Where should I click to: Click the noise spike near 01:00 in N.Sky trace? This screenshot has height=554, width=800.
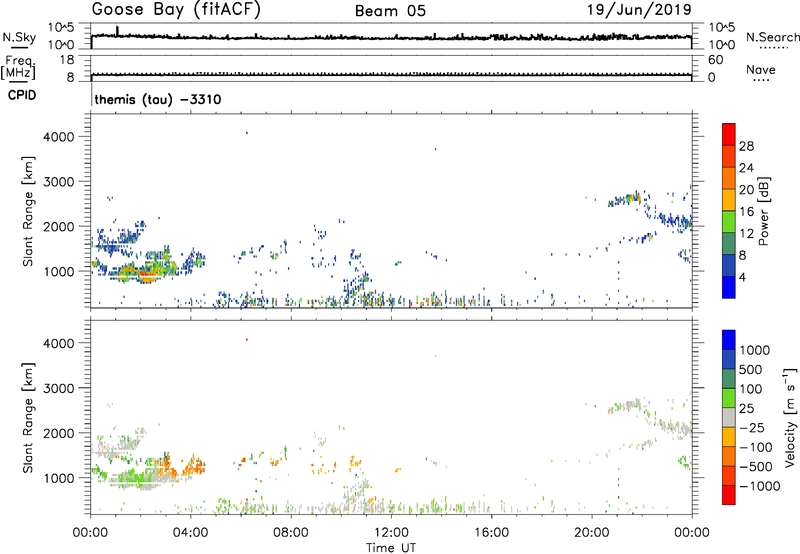pos(117,31)
